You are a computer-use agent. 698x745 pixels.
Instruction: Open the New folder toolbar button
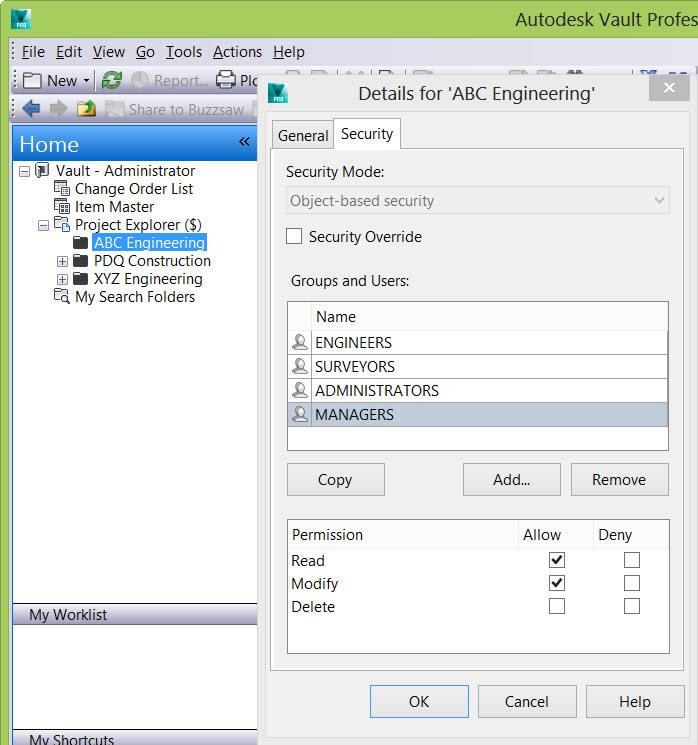point(50,81)
